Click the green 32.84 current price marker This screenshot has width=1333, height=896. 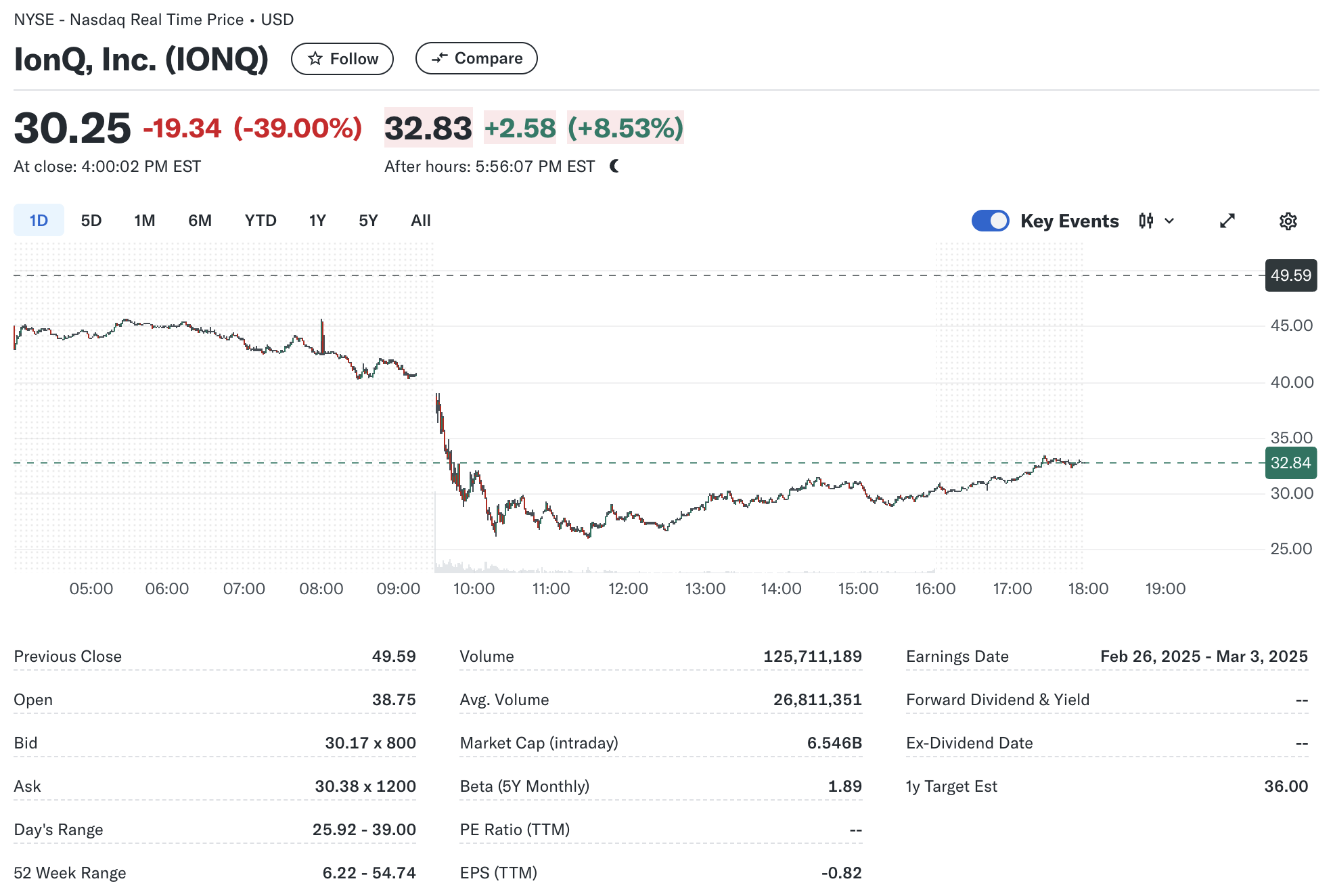click(x=1290, y=463)
